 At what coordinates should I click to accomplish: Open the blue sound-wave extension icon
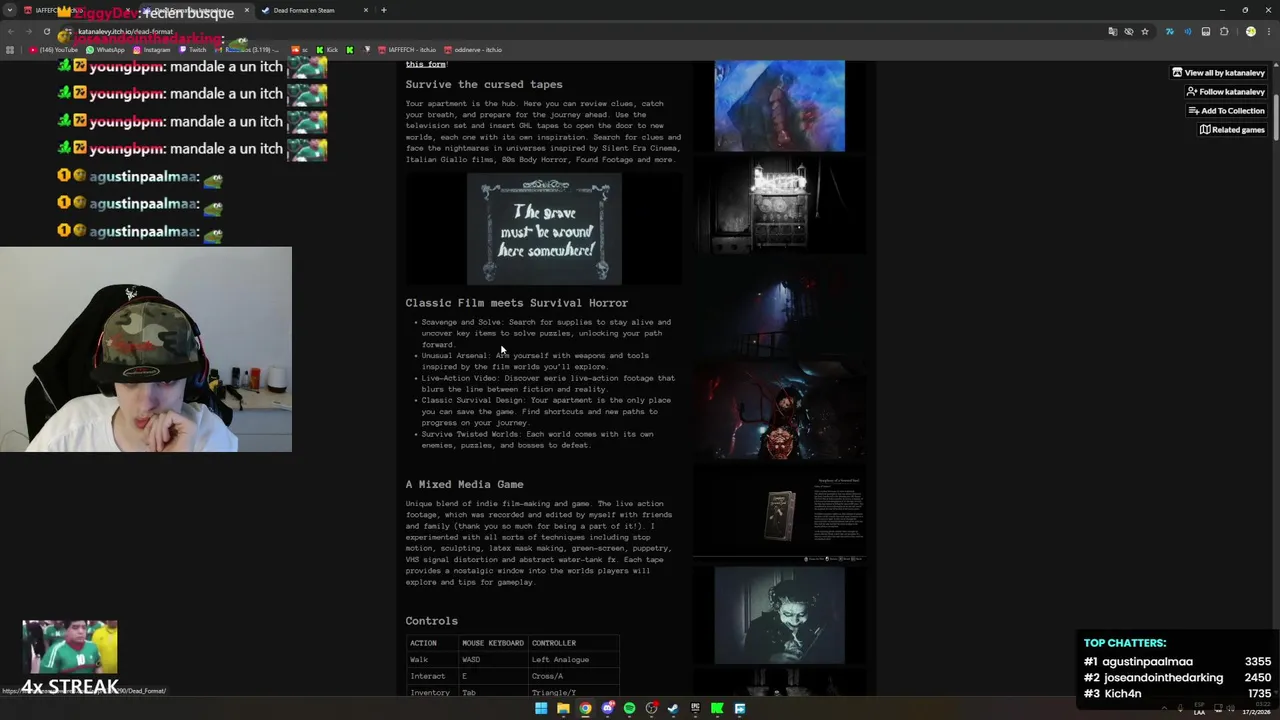[1188, 32]
